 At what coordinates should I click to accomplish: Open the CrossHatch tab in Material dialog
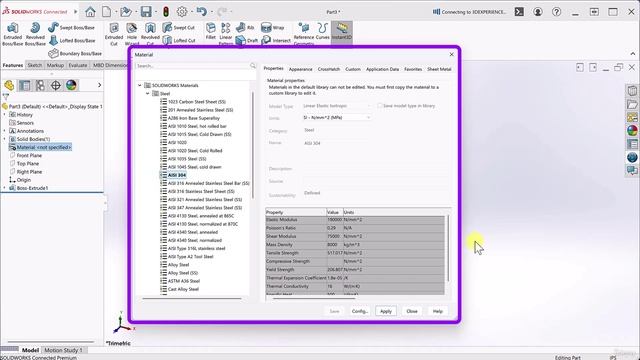329,69
